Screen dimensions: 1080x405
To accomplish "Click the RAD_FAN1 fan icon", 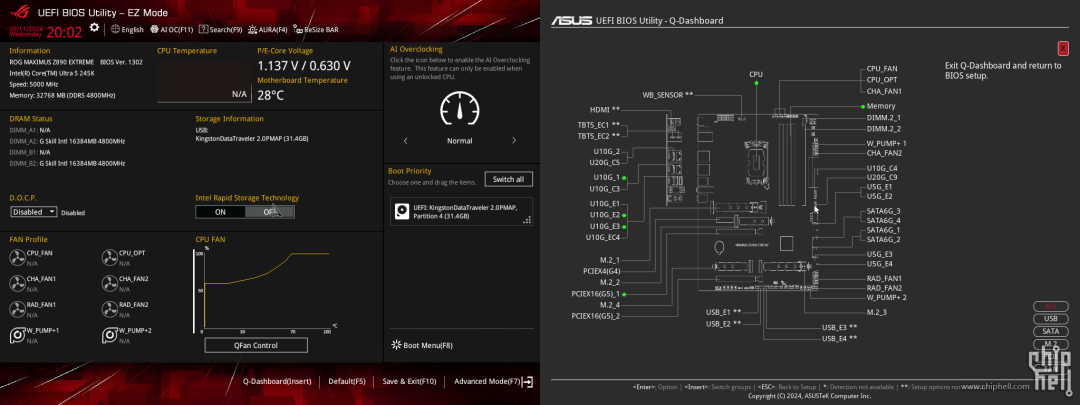I will 17,309.
